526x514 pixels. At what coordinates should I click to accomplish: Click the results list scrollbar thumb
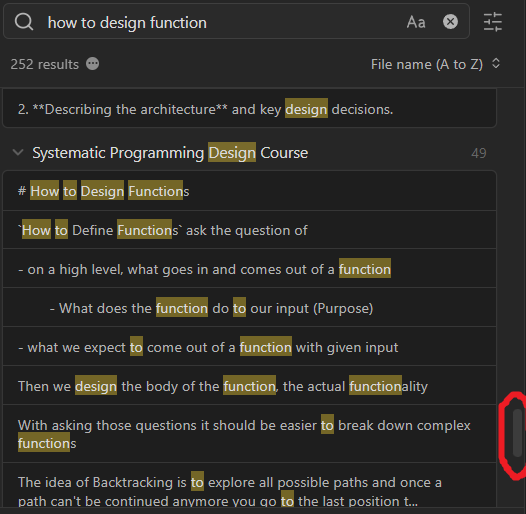pyautogui.click(x=517, y=433)
